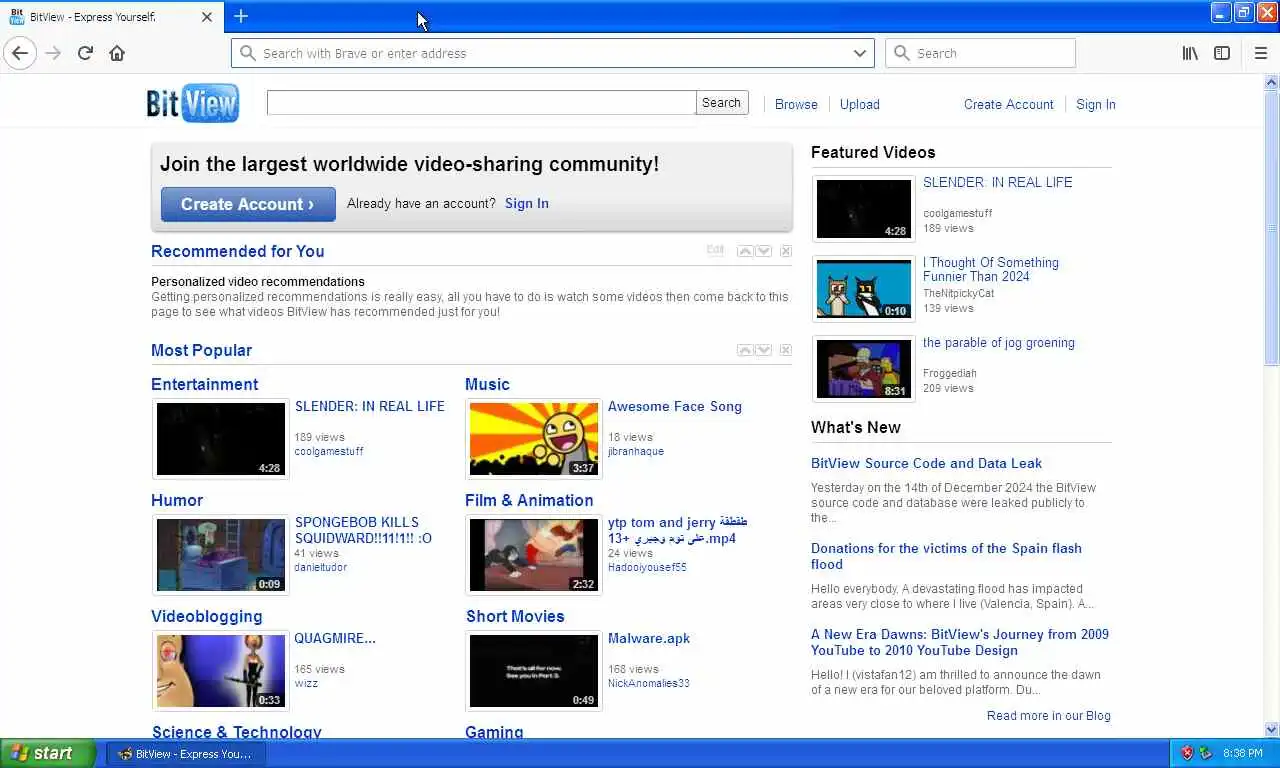Open SLENDER thumbnail under Entertainment
1280x768 pixels.
tap(221, 439)
